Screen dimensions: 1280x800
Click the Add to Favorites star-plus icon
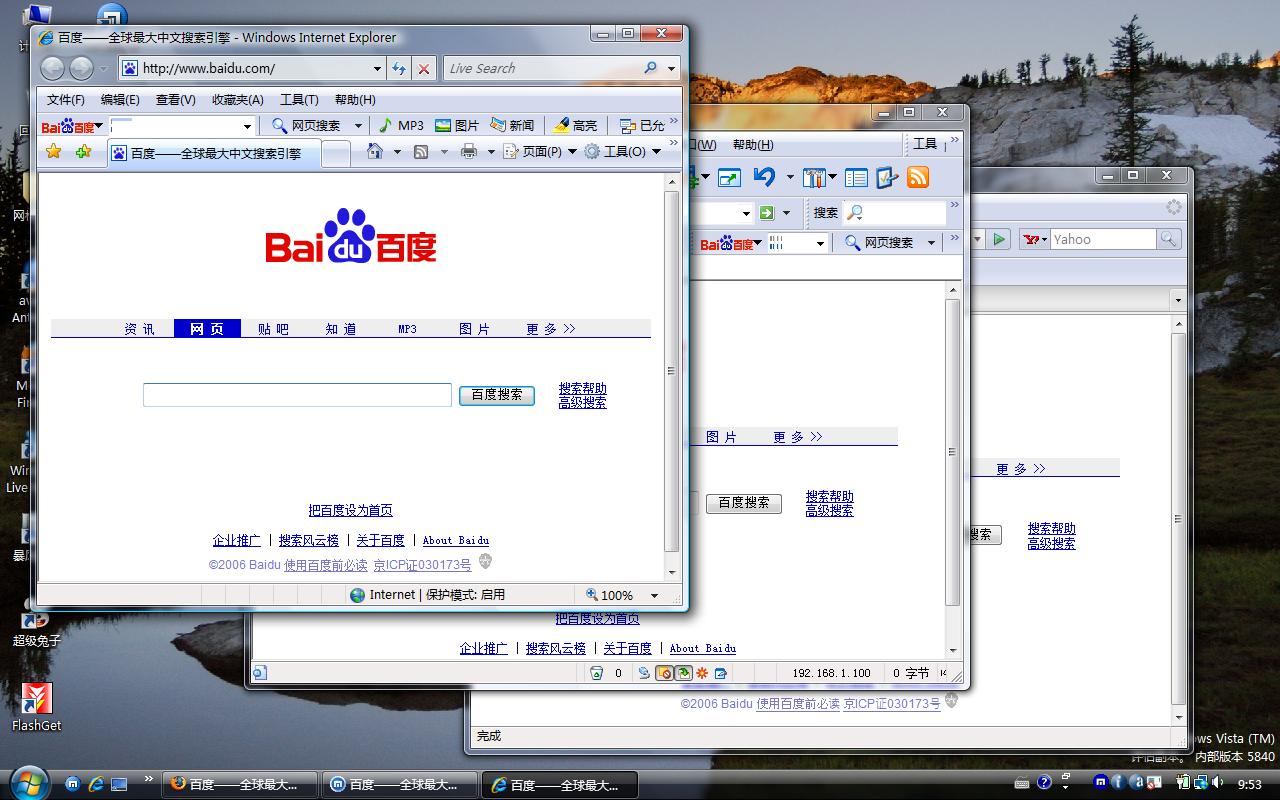[x=83, y=151]
